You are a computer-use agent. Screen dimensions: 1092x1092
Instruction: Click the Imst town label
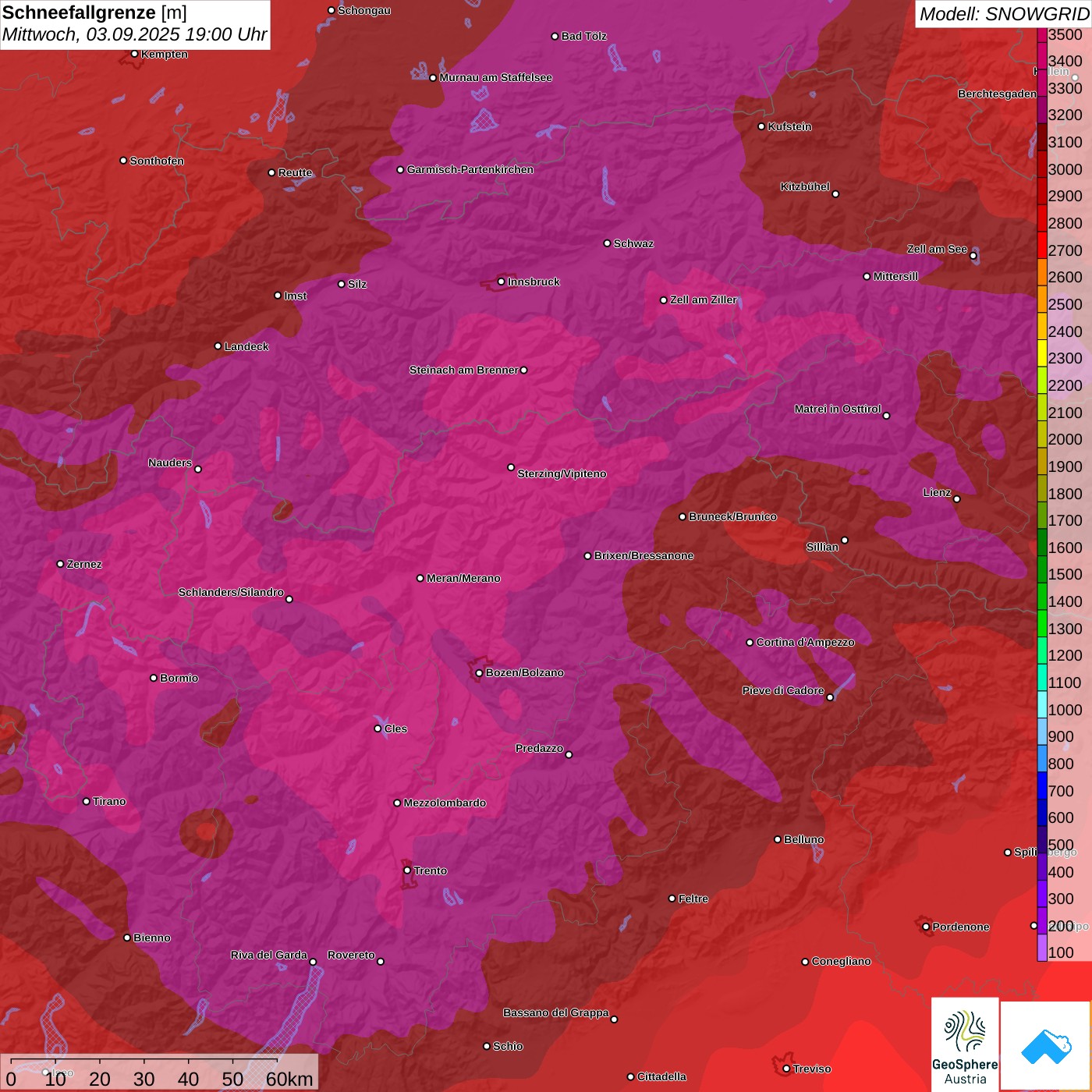[295, 296]
